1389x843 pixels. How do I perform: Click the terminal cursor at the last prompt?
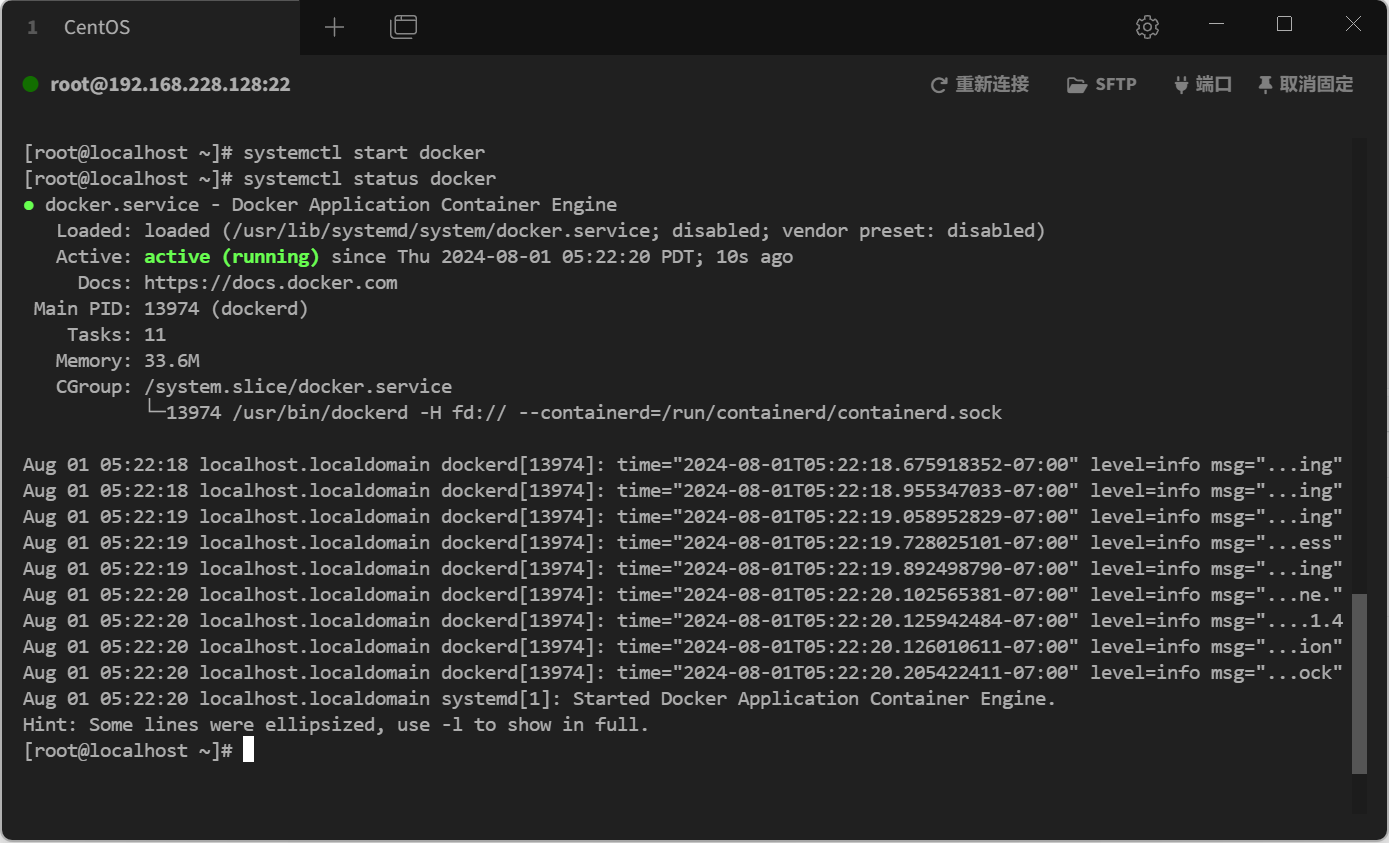tap(248, 750)
